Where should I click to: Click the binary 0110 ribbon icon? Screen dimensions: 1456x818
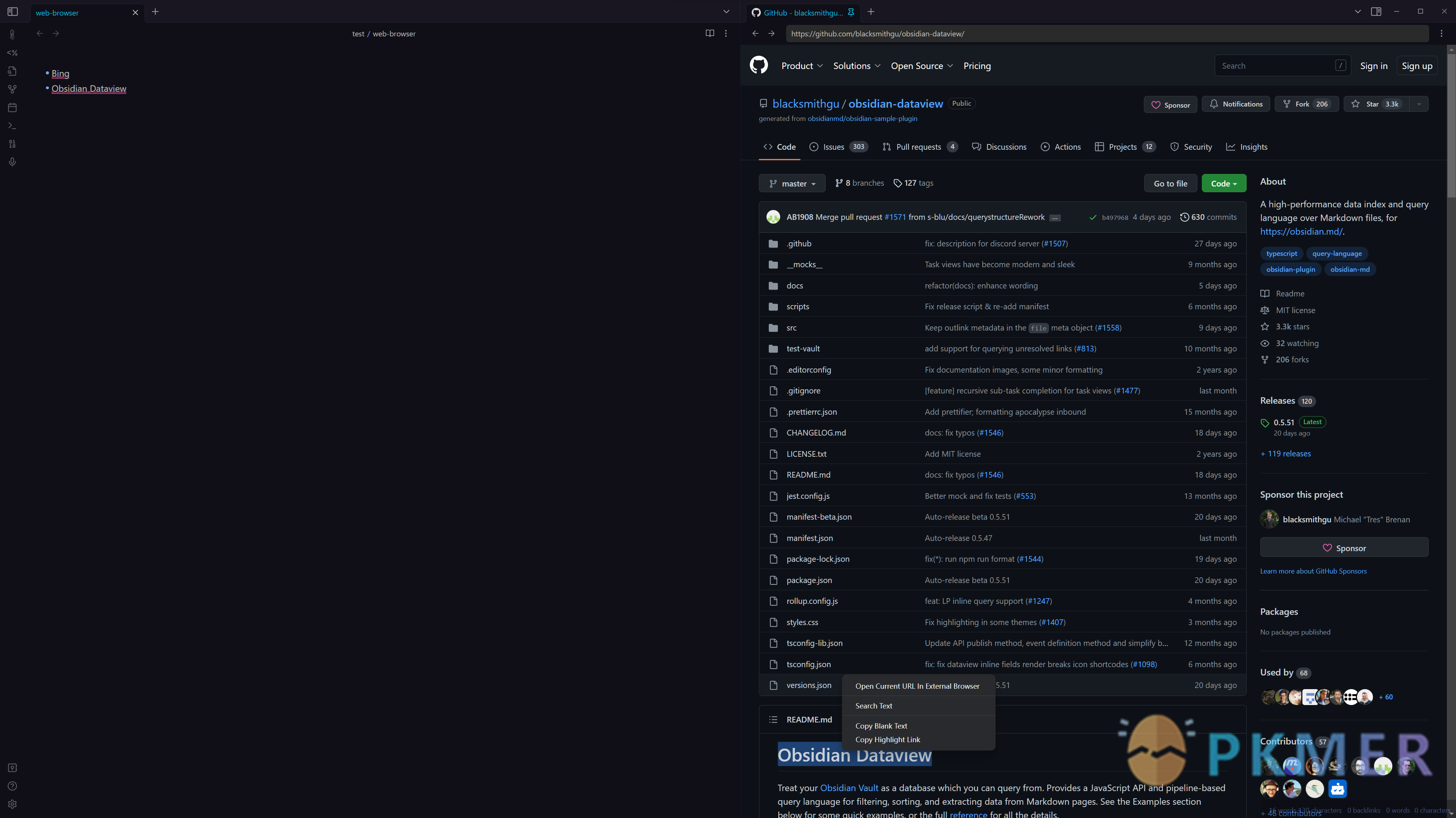tap(12, 144)
